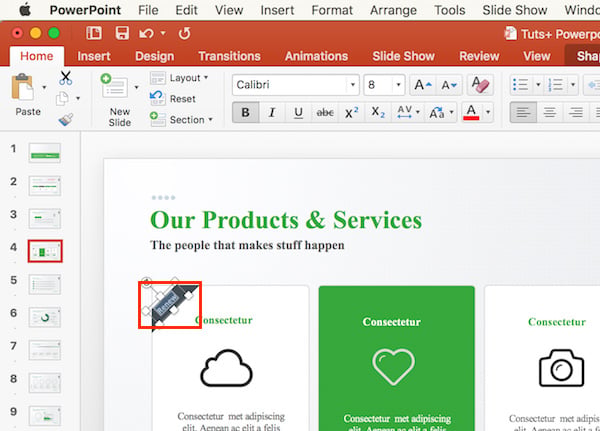
Task: Open the Apple menu
Action: [25, 10]
